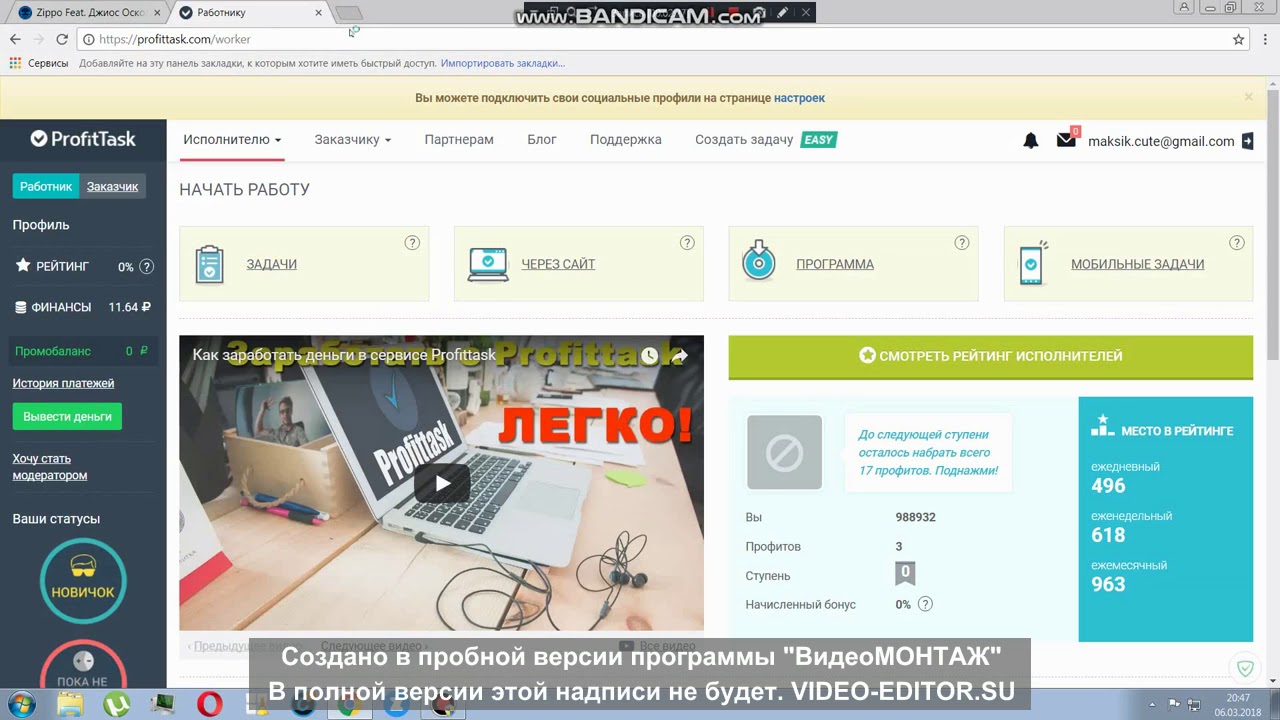Click the browser reload button
Screen dimensions: 1280x720
pyautogui.click(x=62, y=39)
